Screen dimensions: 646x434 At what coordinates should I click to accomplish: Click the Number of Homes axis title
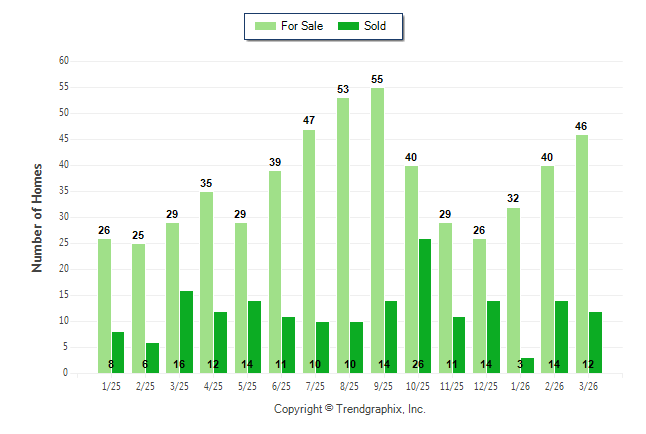click(37, 217)
